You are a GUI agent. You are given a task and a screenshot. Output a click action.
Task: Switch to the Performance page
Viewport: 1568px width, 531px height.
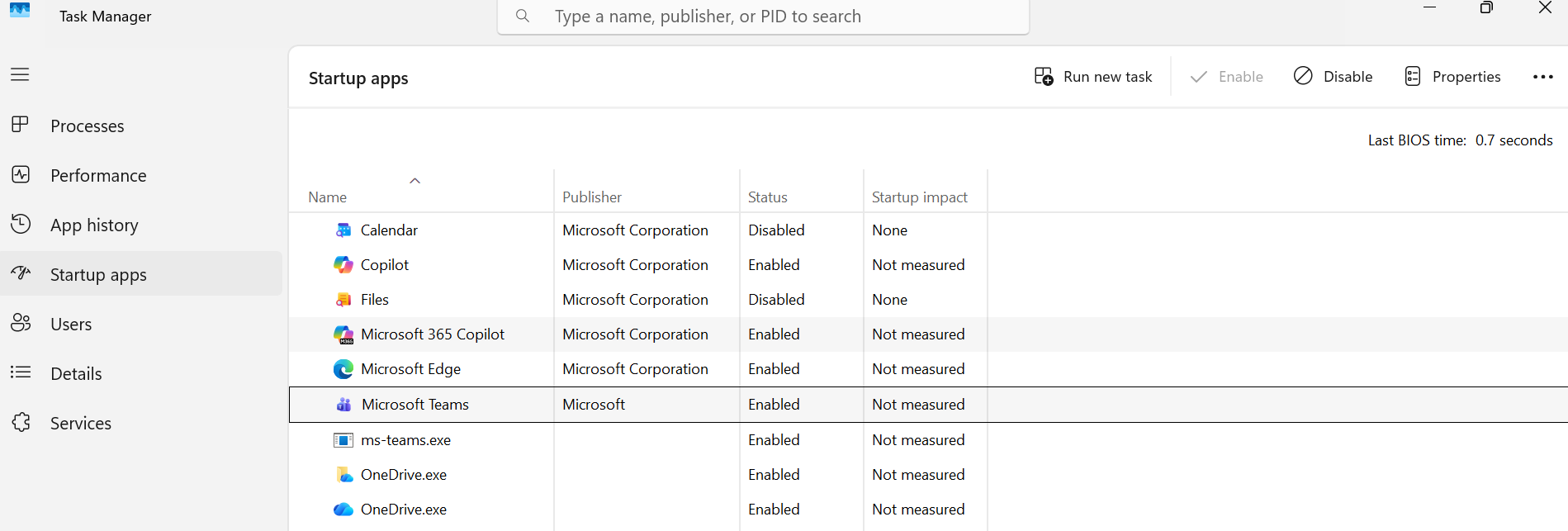click(x=142, y=175)
